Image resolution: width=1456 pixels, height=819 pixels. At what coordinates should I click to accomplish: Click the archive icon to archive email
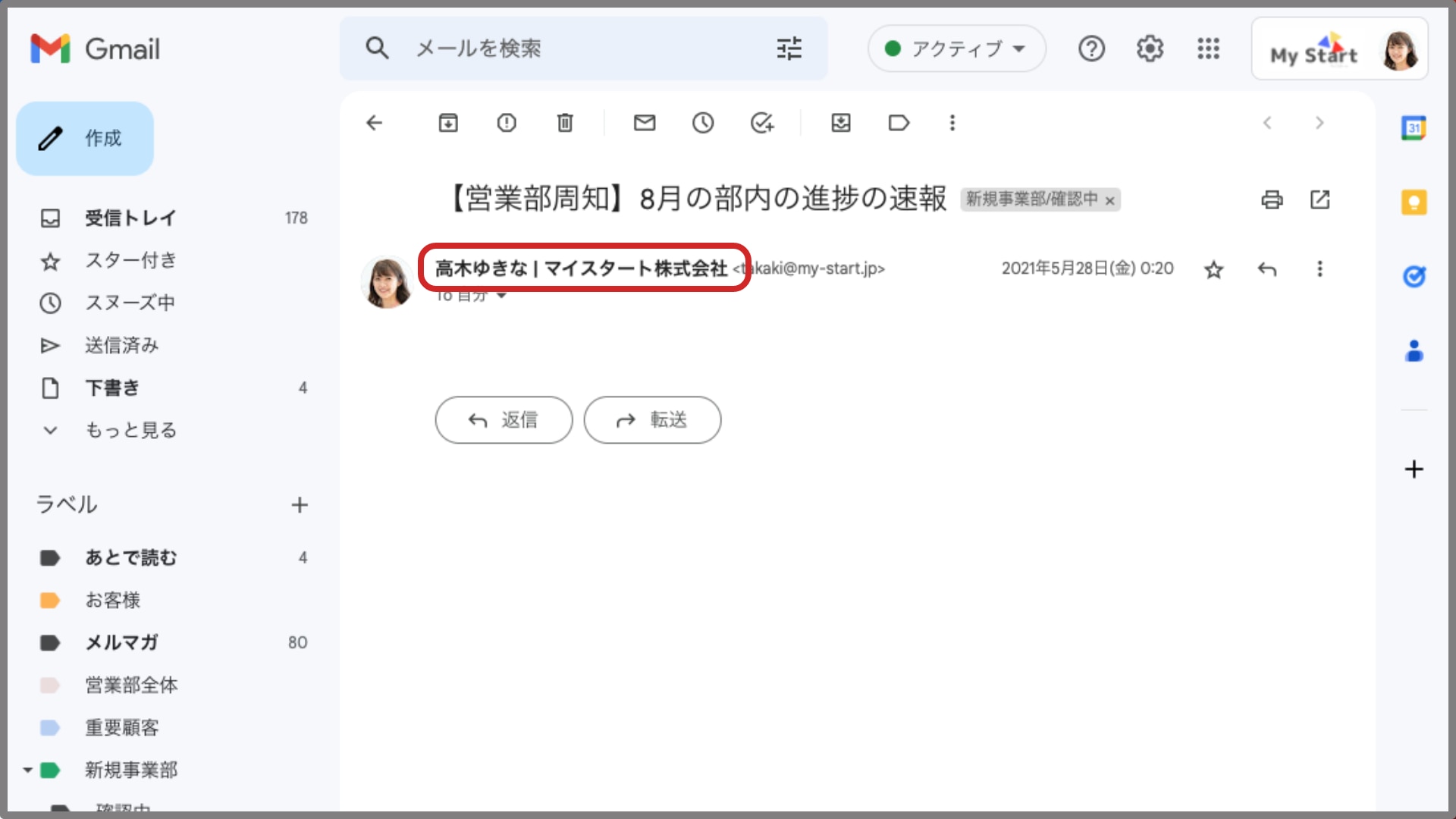pyautogui.click(x=448, y=122)
